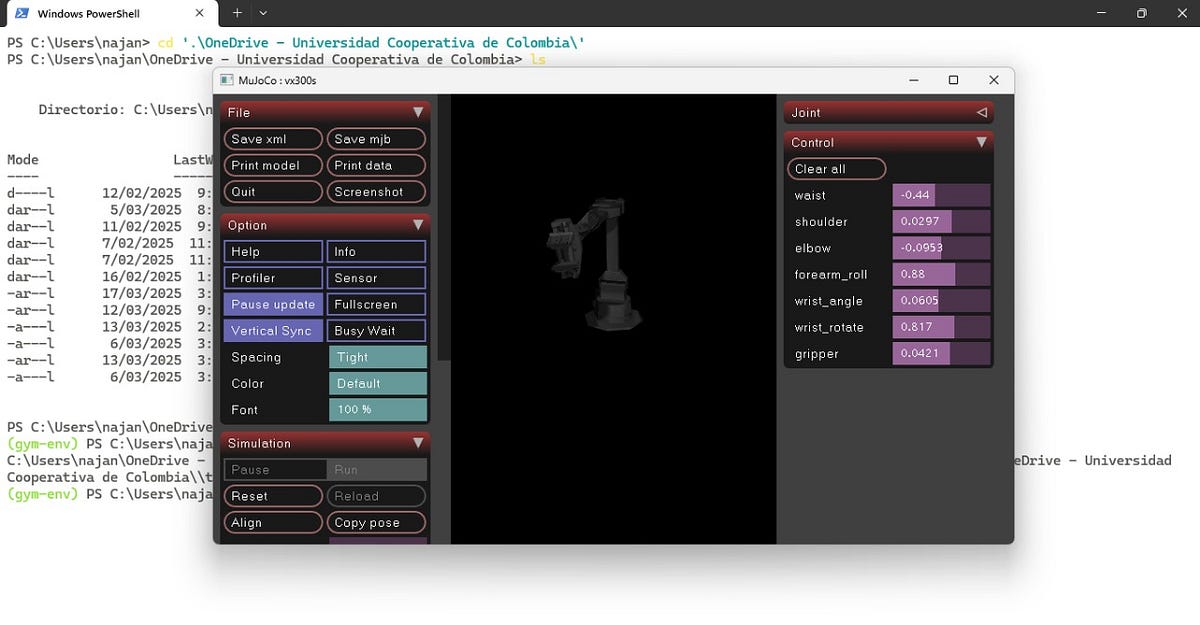Open the Spacing dropdown set to Tight
This screenshot has width=1200, height=625.
(377, 356)
